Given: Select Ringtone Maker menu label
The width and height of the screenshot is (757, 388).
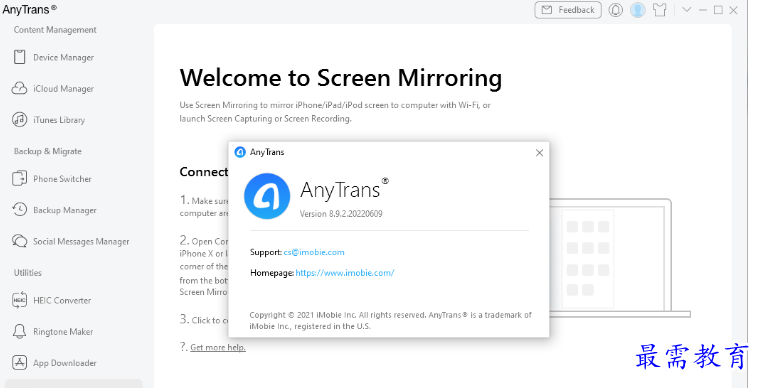Looking at the screenshot, I should [63, 332].
